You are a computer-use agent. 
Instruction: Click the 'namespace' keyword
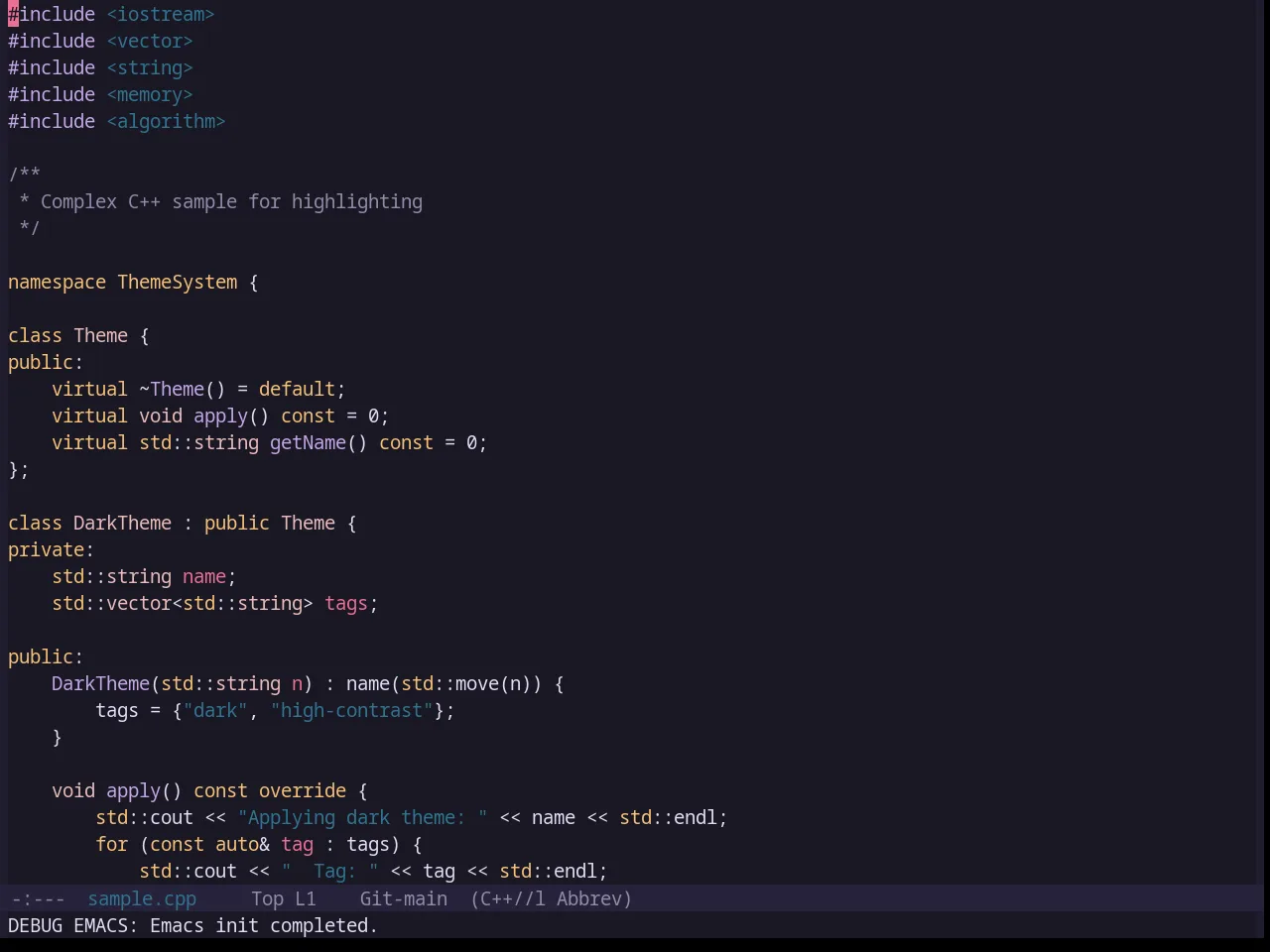click(57, 282)
